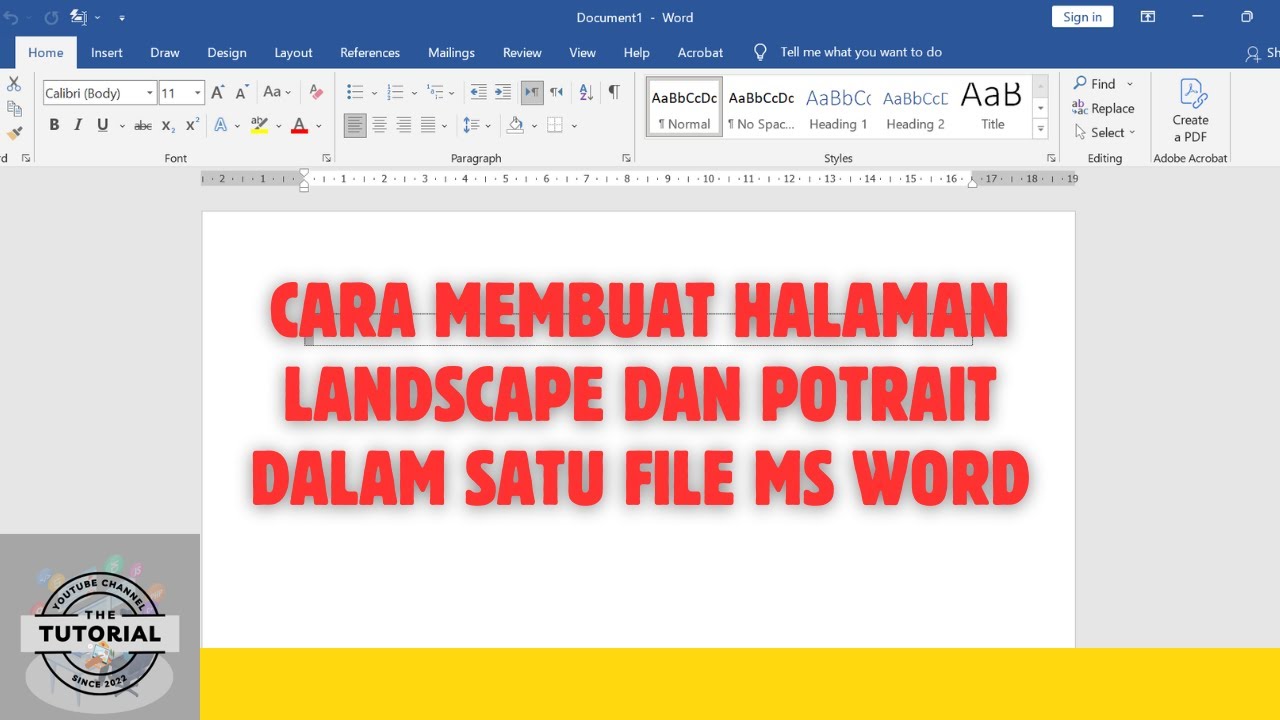Open the Design tab
Screen dimensions: 1280x720
point(227,52)
